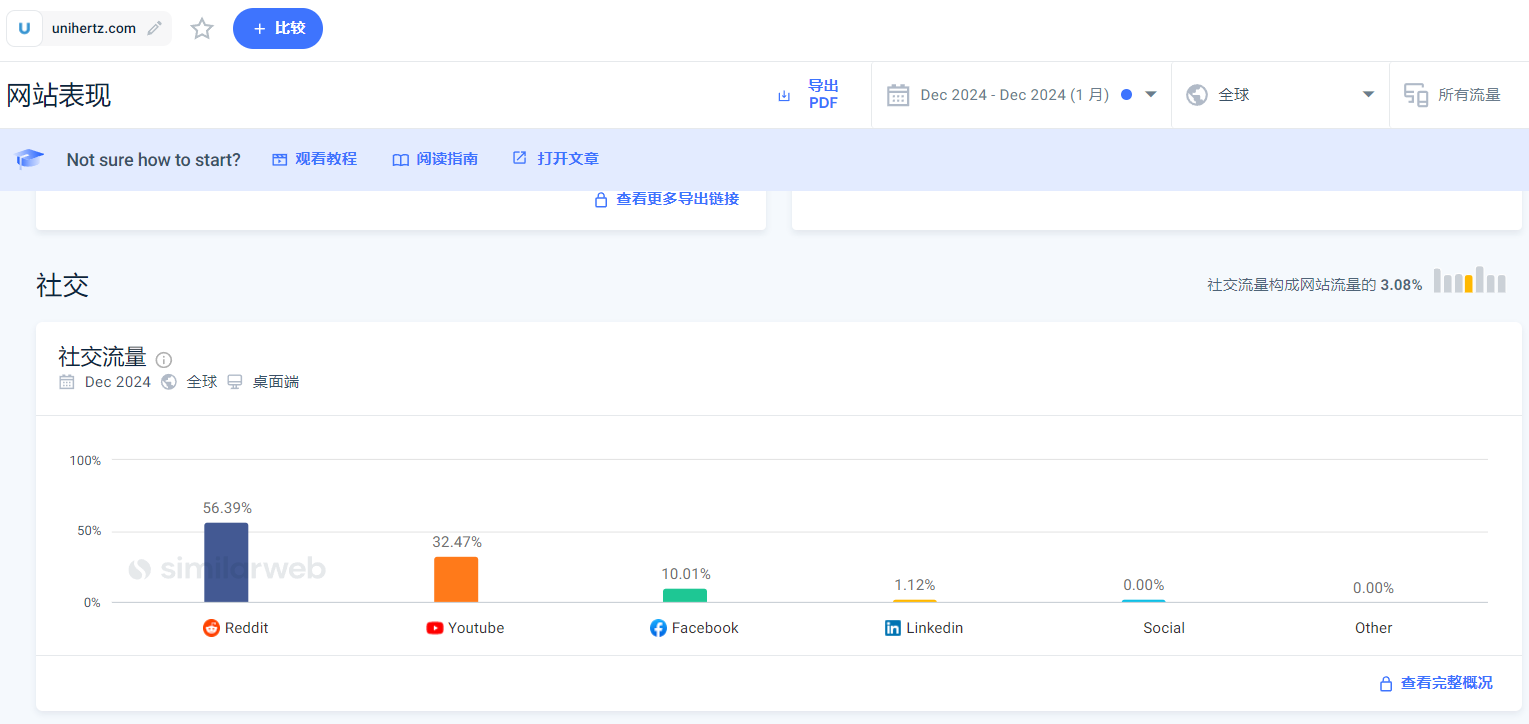Click the locked 查看更多导出链接 link
The image size is (1529, 724).
point(667,199)
